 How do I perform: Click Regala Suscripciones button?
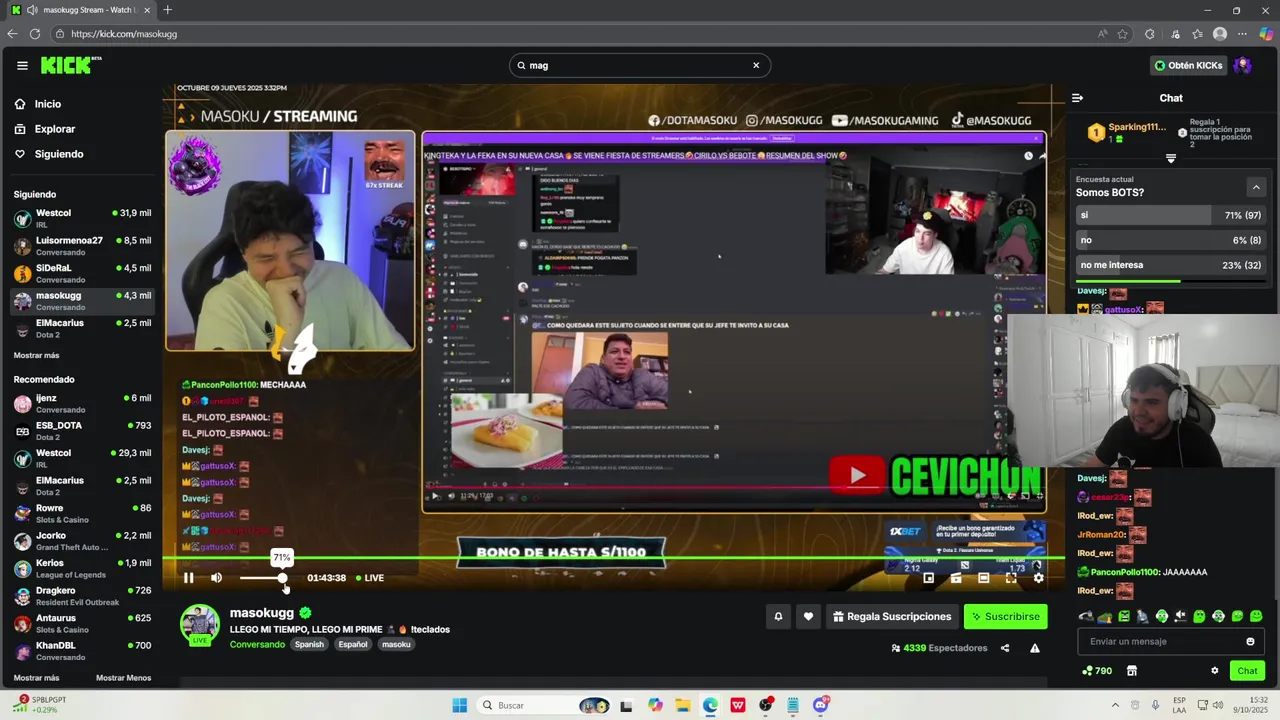coord(892,617)
